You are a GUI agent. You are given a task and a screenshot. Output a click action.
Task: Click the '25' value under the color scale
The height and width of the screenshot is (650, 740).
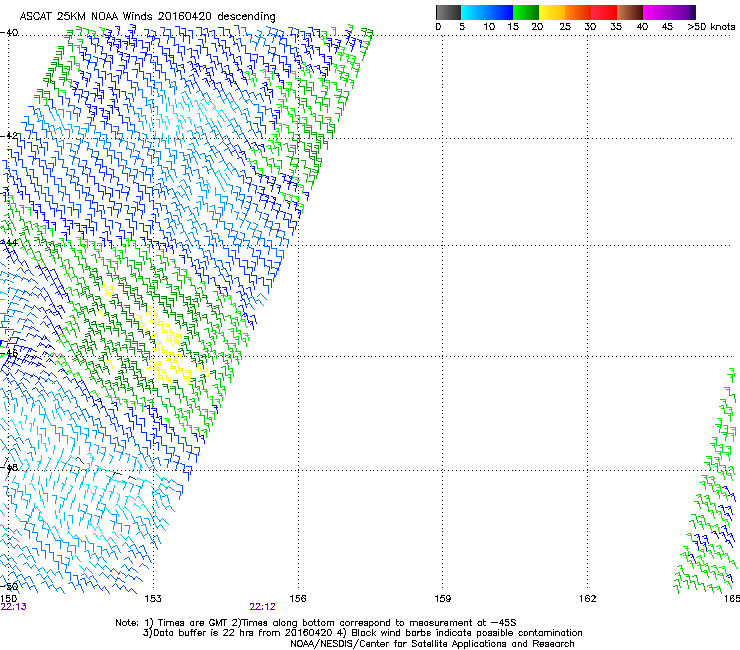point(565,27)
